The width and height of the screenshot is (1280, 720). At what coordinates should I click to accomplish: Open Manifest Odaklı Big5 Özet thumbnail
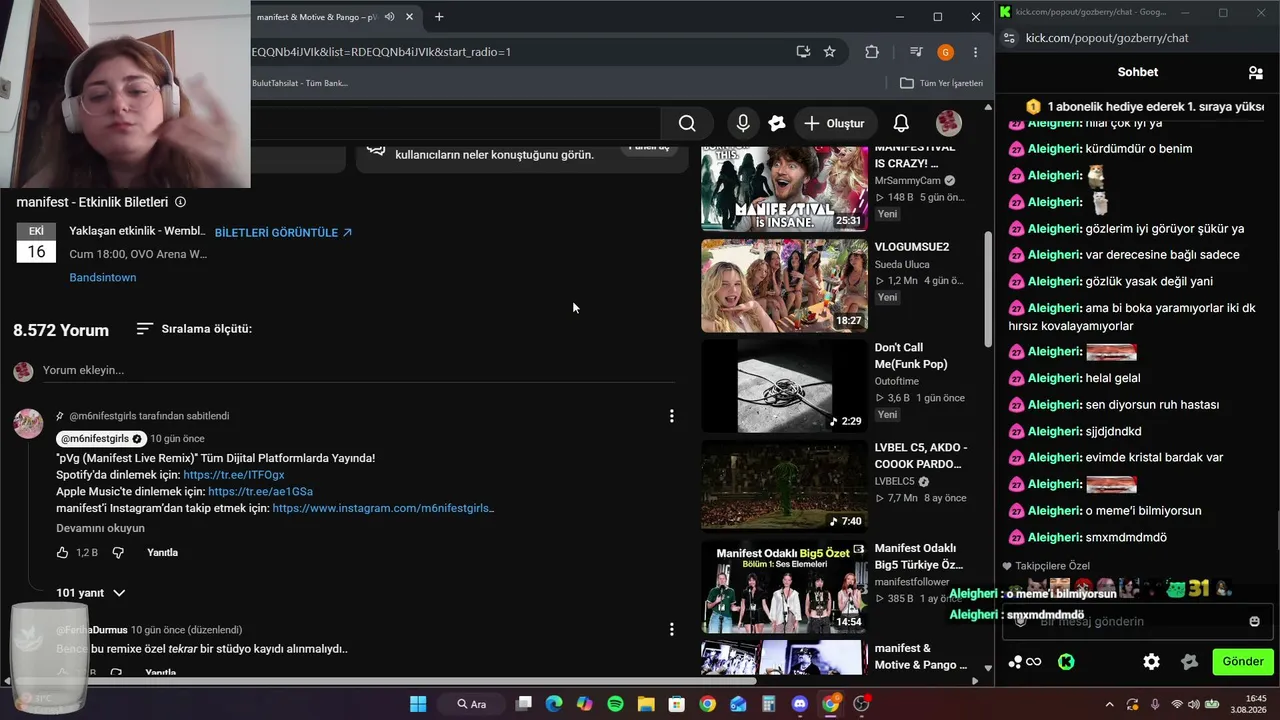(x=784, y=587)
